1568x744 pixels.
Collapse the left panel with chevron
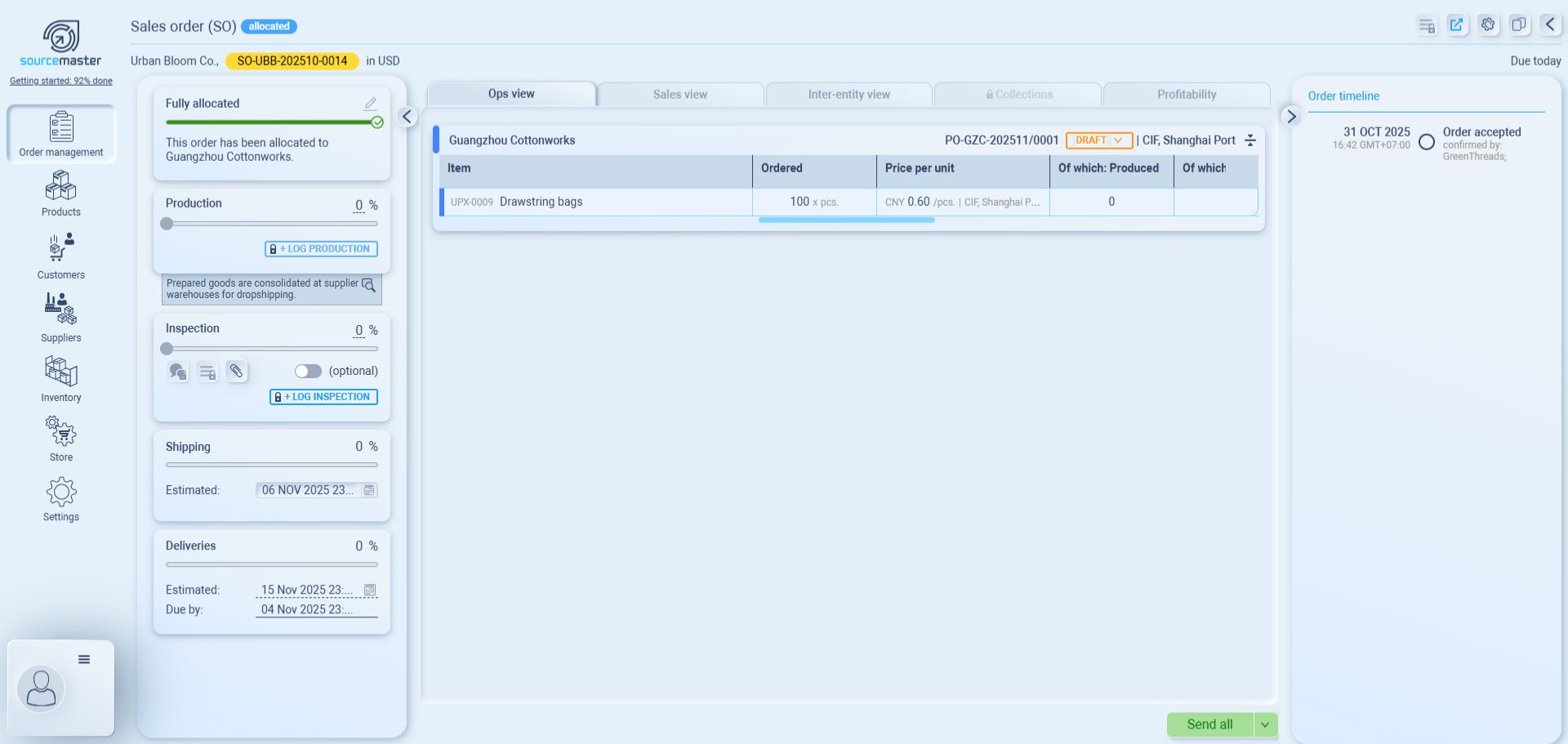coord(407,117)
